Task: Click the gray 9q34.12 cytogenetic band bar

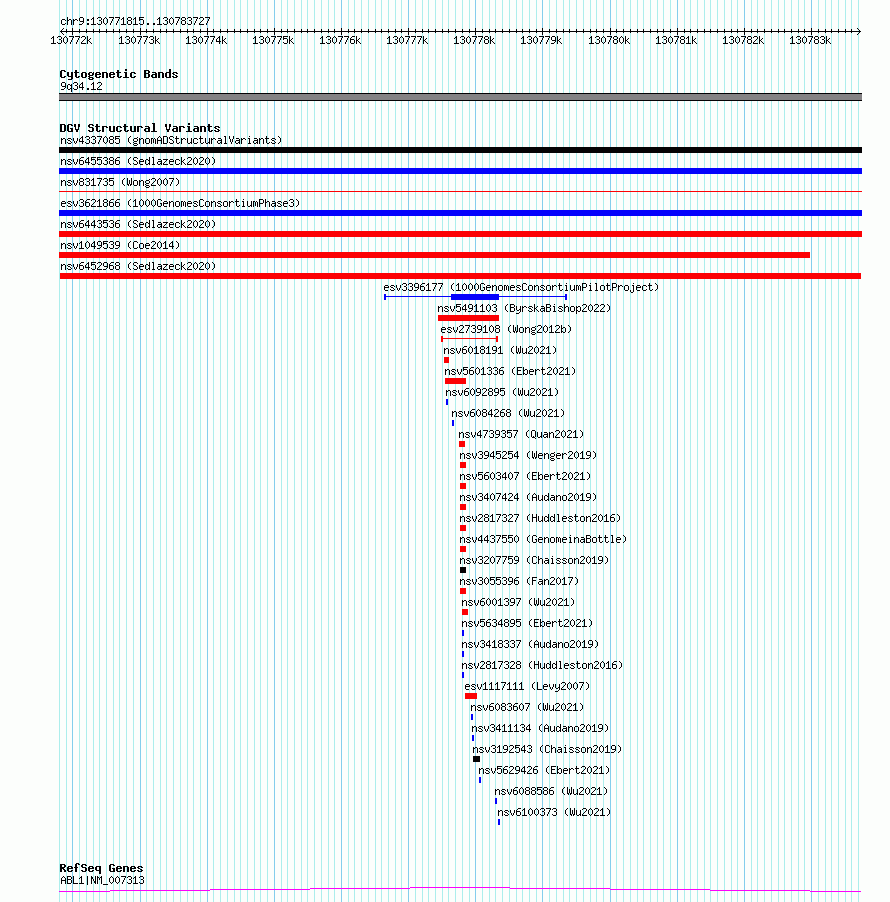Action: click(460, 97)
